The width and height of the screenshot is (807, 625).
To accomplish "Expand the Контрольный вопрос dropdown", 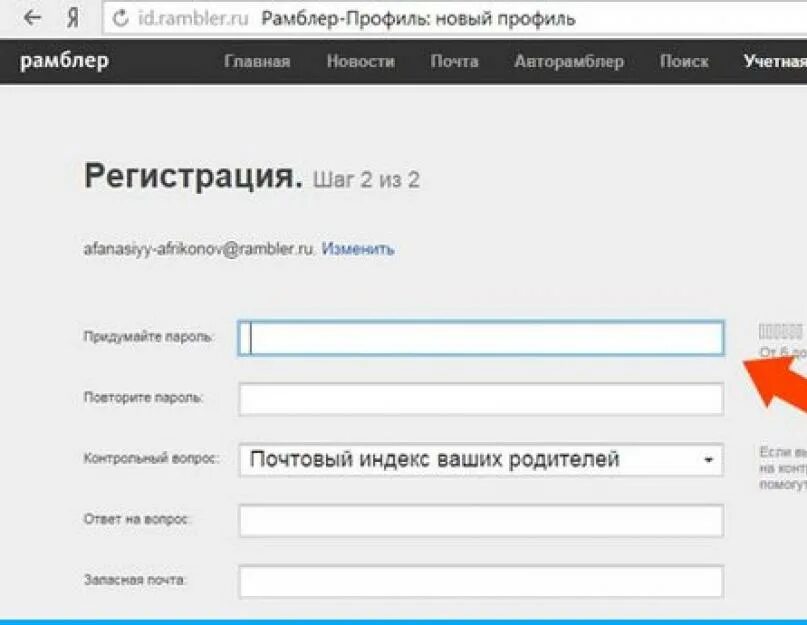I will [x=481, y=459].
